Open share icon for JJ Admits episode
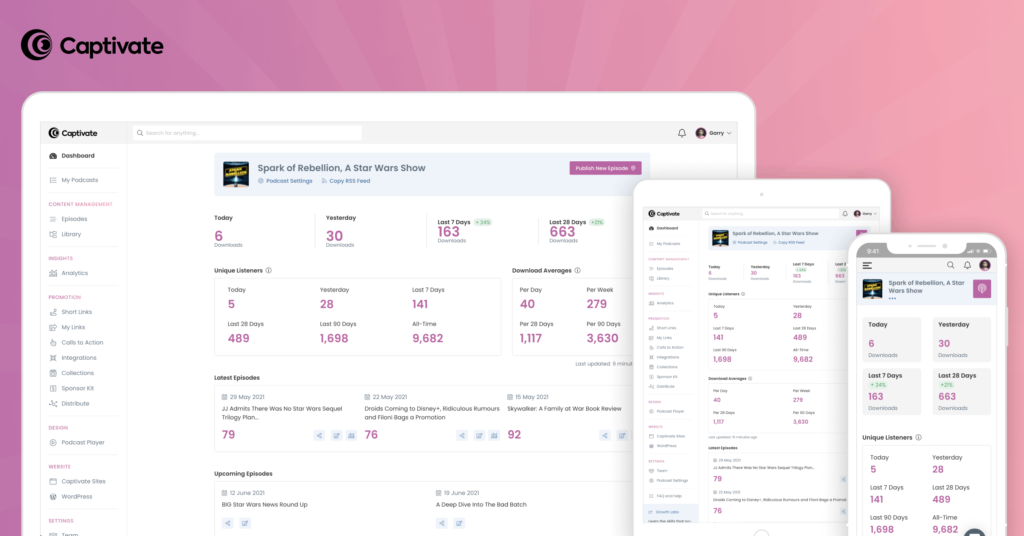Image resolution: width=1024 pixels, height=536 pixels. (319, 435)
